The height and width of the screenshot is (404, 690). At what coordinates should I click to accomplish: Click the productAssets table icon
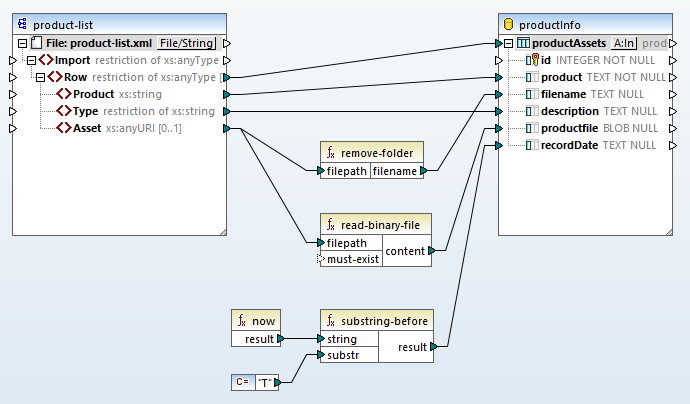(x=522, y=43)
